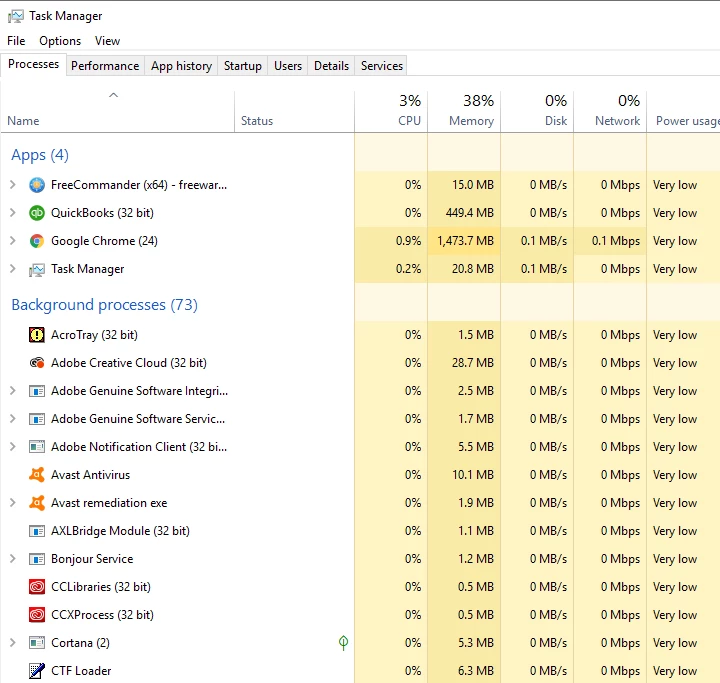The height and width of the screenshot is (683, 720).
Task: Click Chrome's 1,473.7 MB memory value
Action: pyautogui.click(x=465, y=241)
